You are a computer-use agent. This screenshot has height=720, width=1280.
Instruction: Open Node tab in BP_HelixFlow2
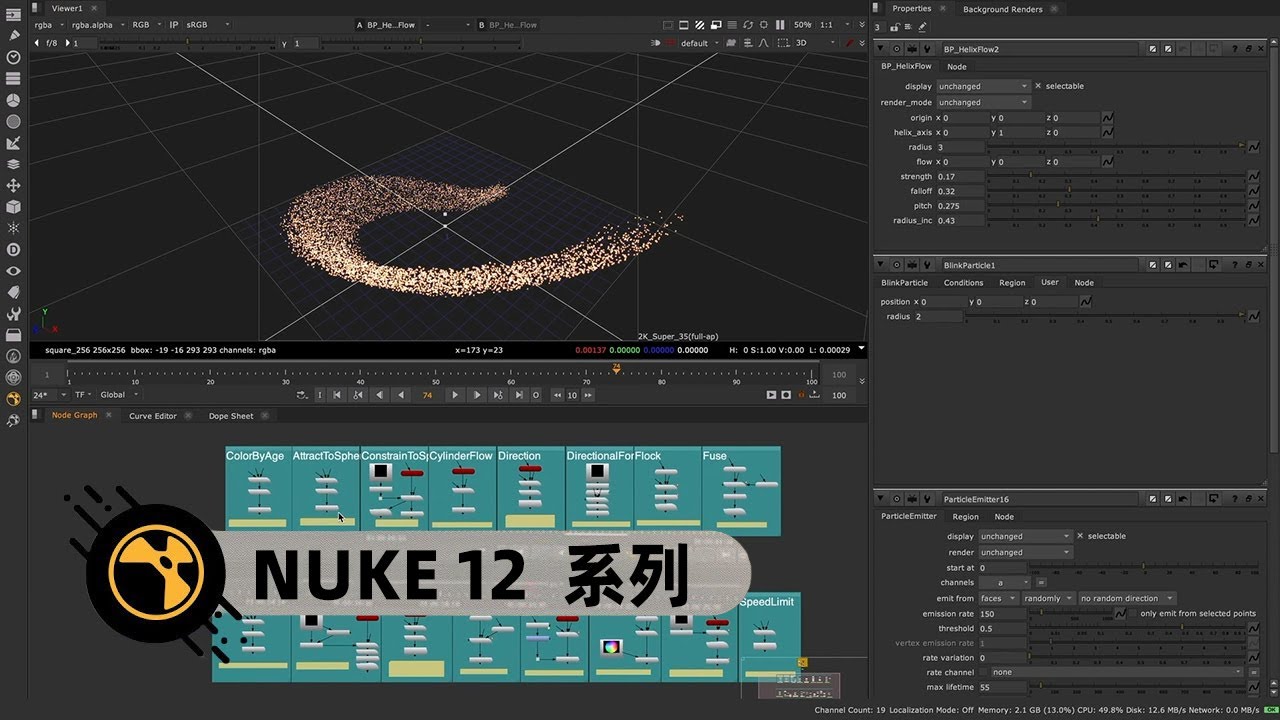(956, 67)
